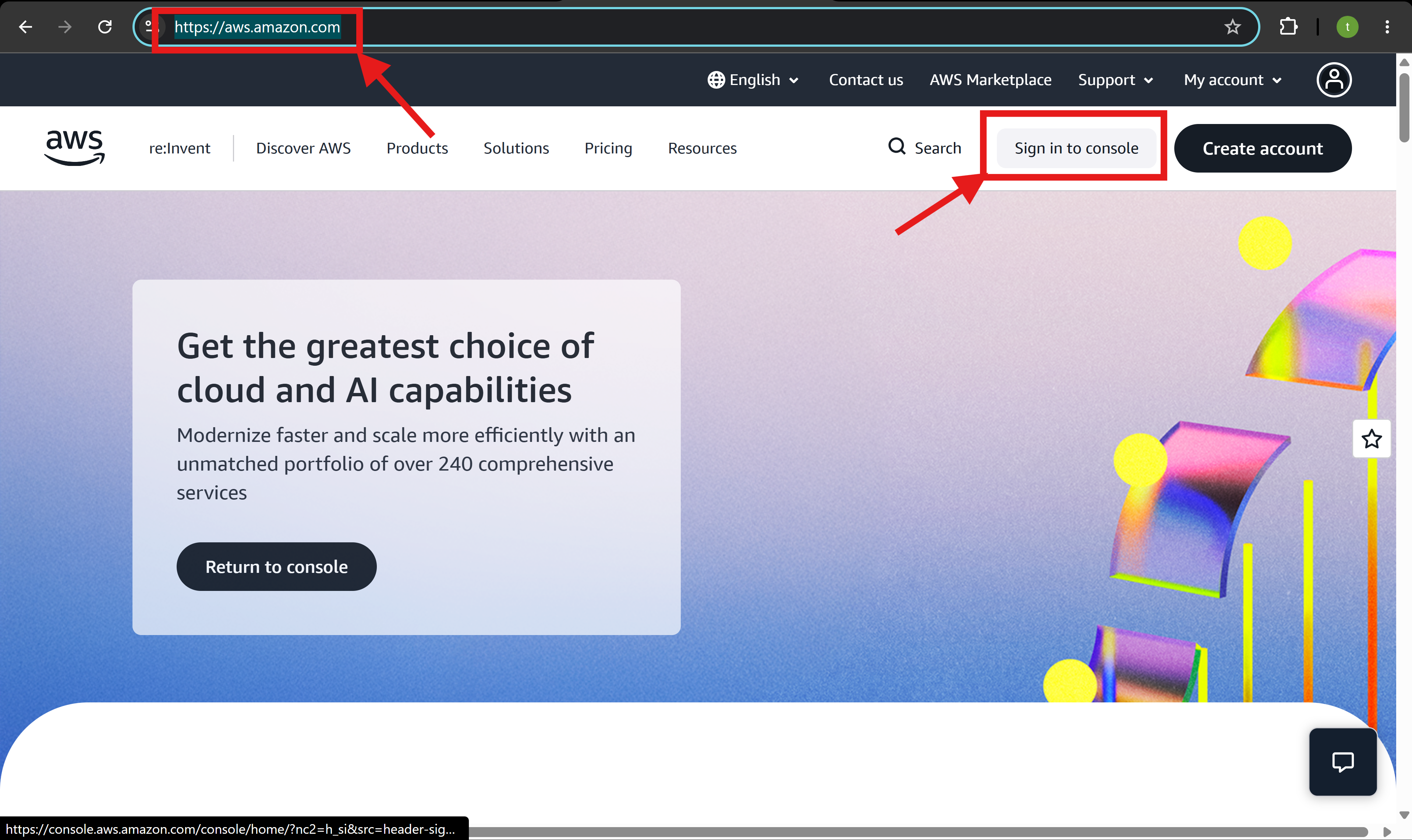Click the 'Get the greatest choice' headline
This screenshot has height=840, width=1412.
pyautogui.click(x=386, y=368)
